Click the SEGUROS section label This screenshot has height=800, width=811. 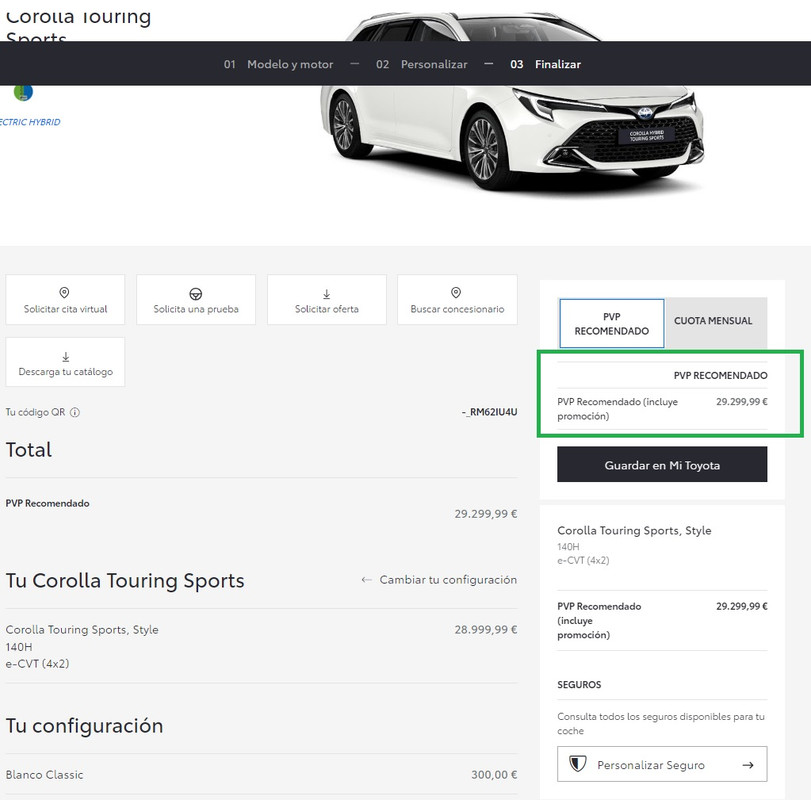click(579, 685)
